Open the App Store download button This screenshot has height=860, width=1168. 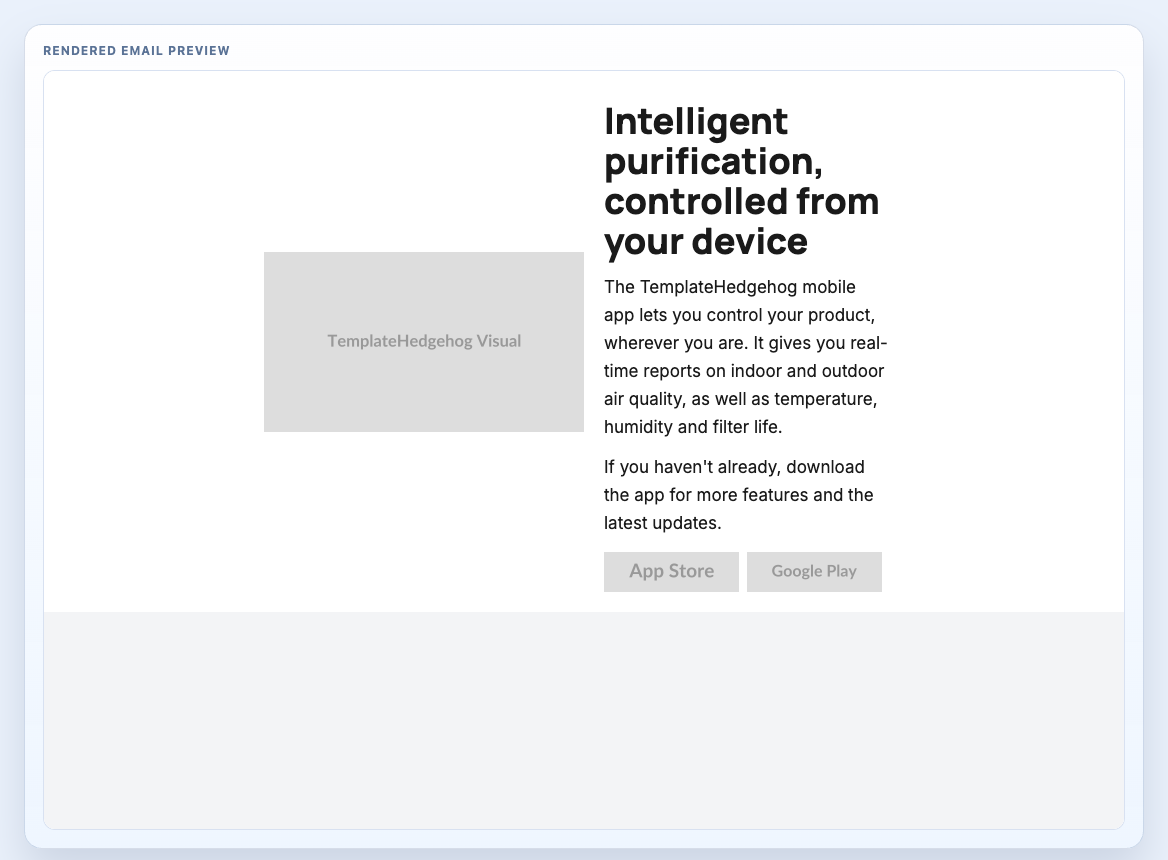(x=671, y=572)
